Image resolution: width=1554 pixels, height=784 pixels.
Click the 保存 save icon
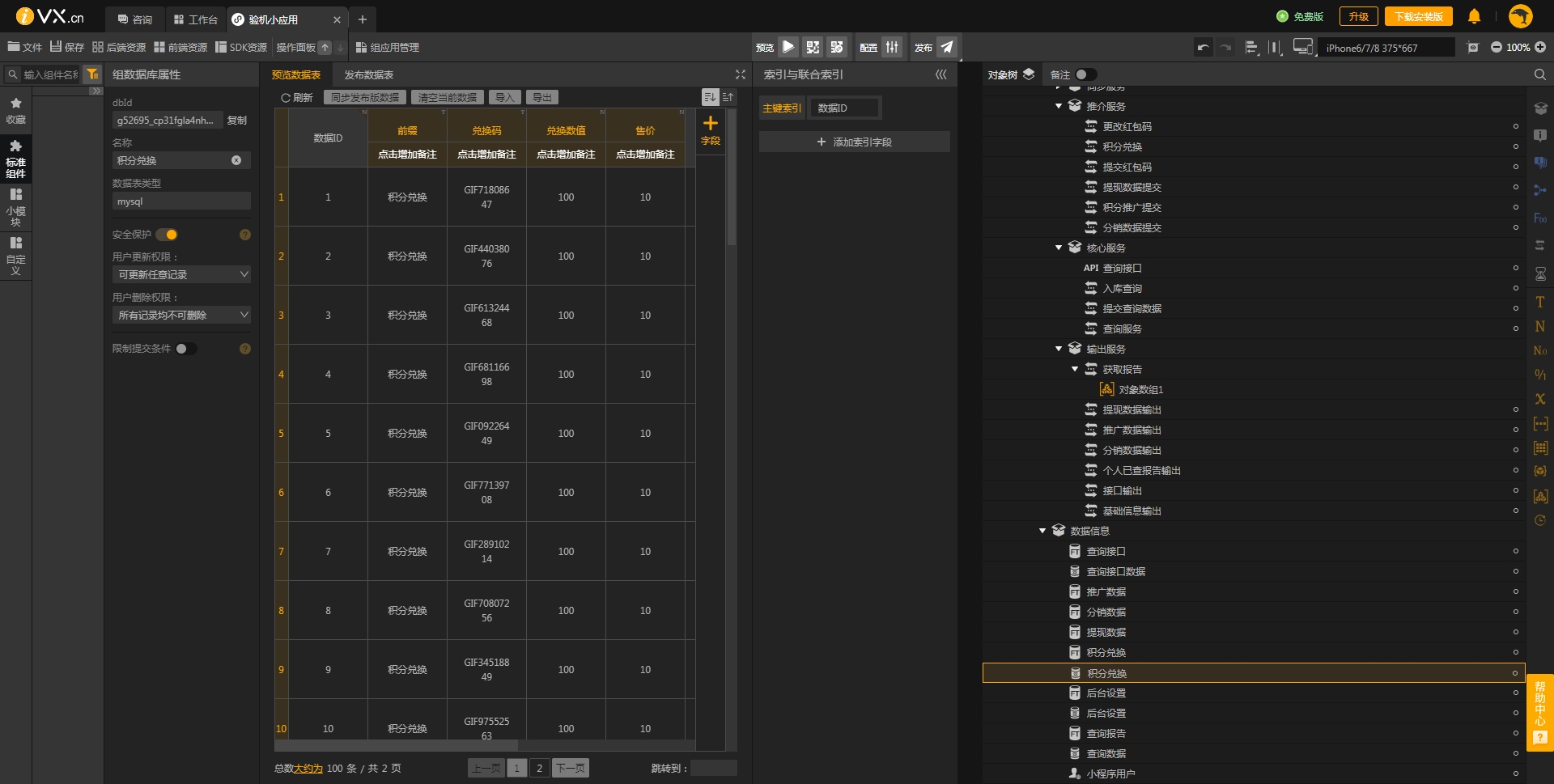56,47
